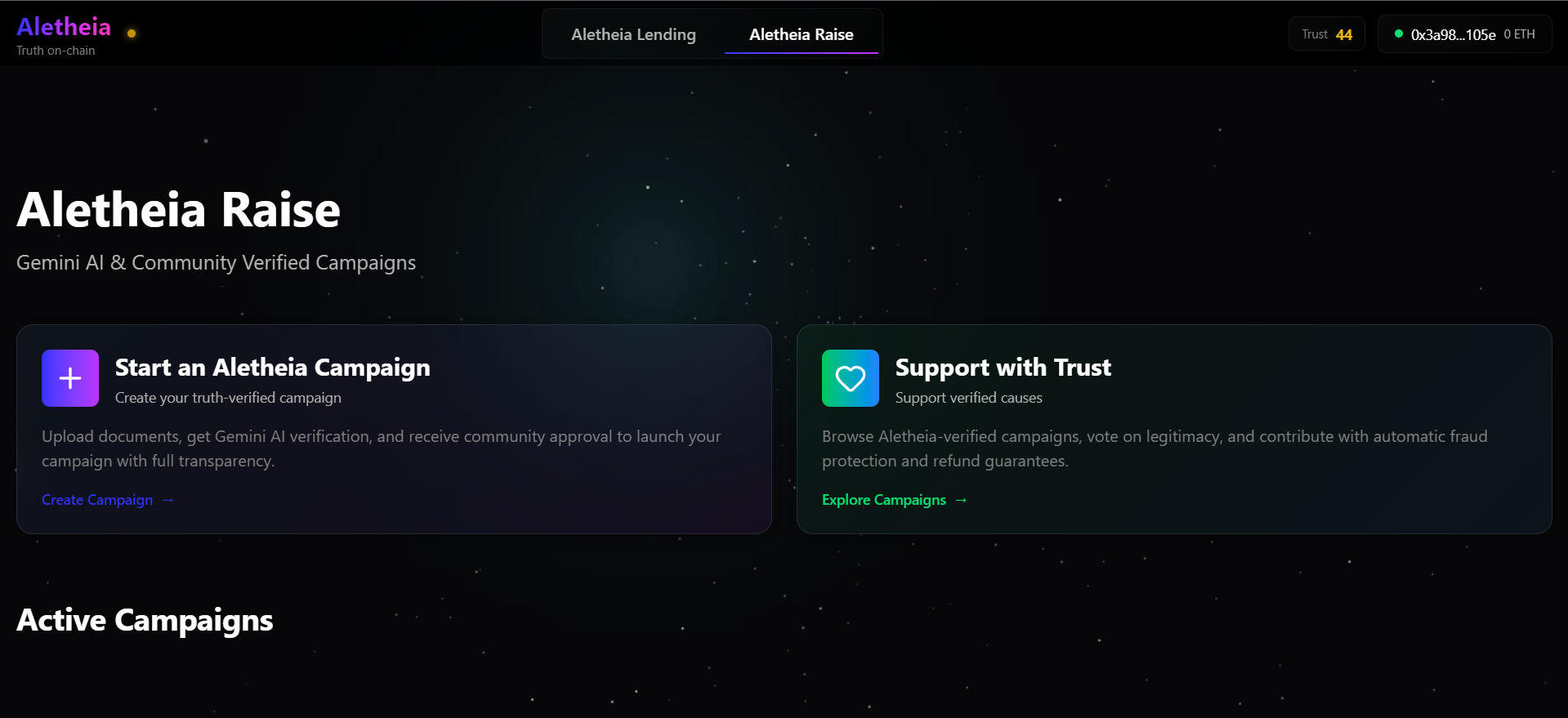Click the Truth on-chain tagline

(x=56, y=51)
